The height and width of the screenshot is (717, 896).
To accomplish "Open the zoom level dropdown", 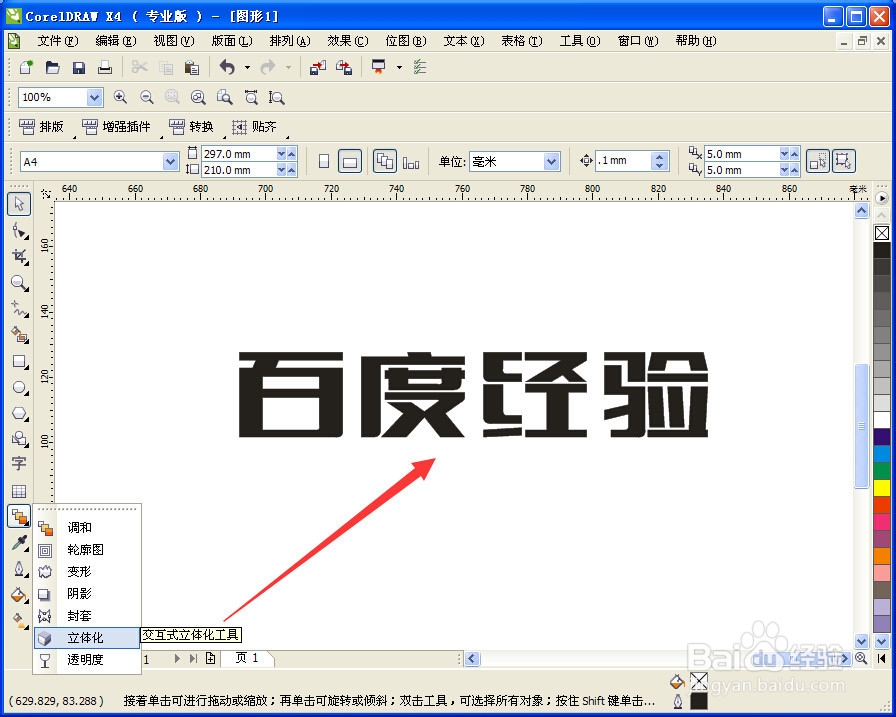I will [x=94, y=98].
